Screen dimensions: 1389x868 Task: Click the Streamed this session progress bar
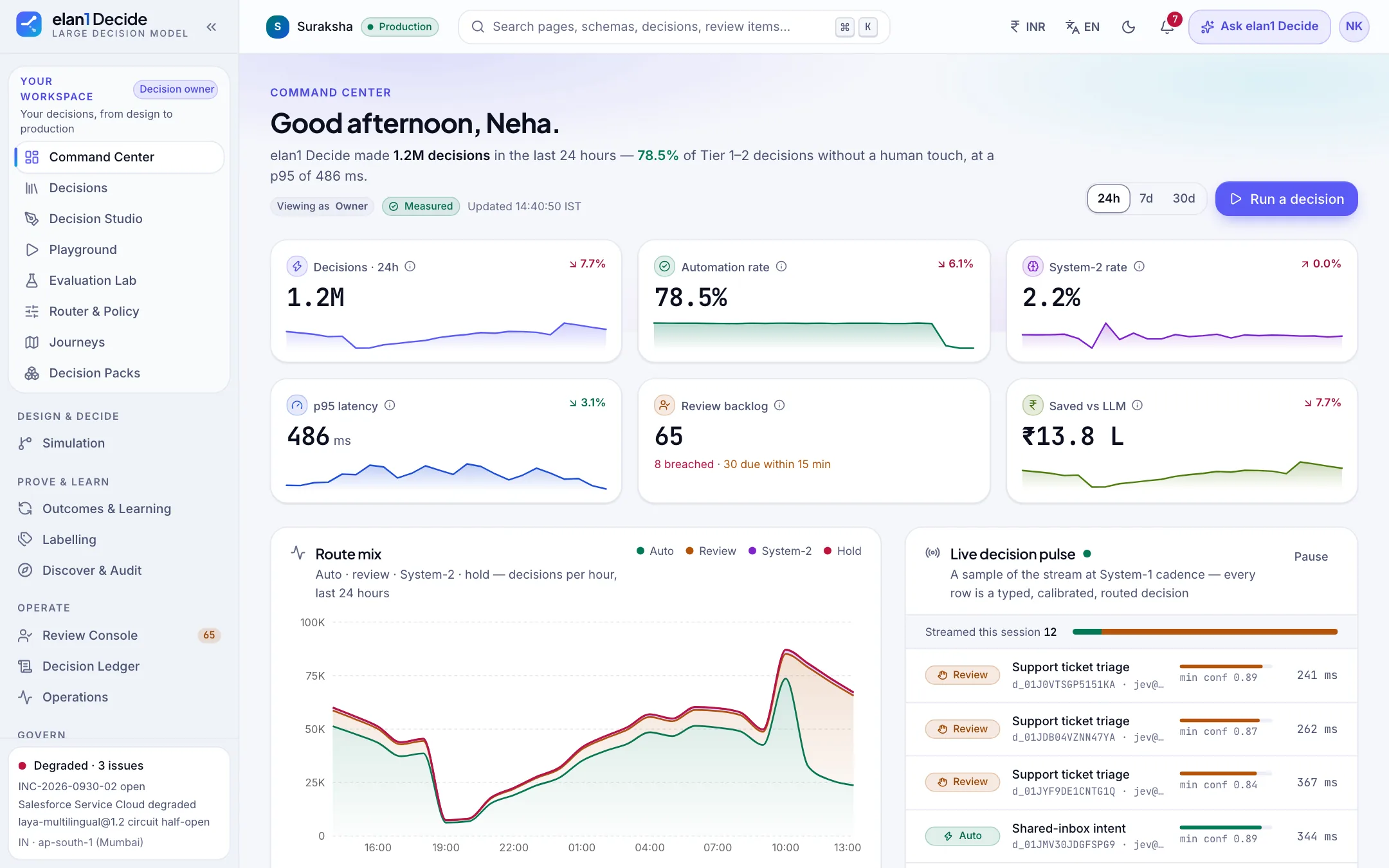[x=1204, y=632]
